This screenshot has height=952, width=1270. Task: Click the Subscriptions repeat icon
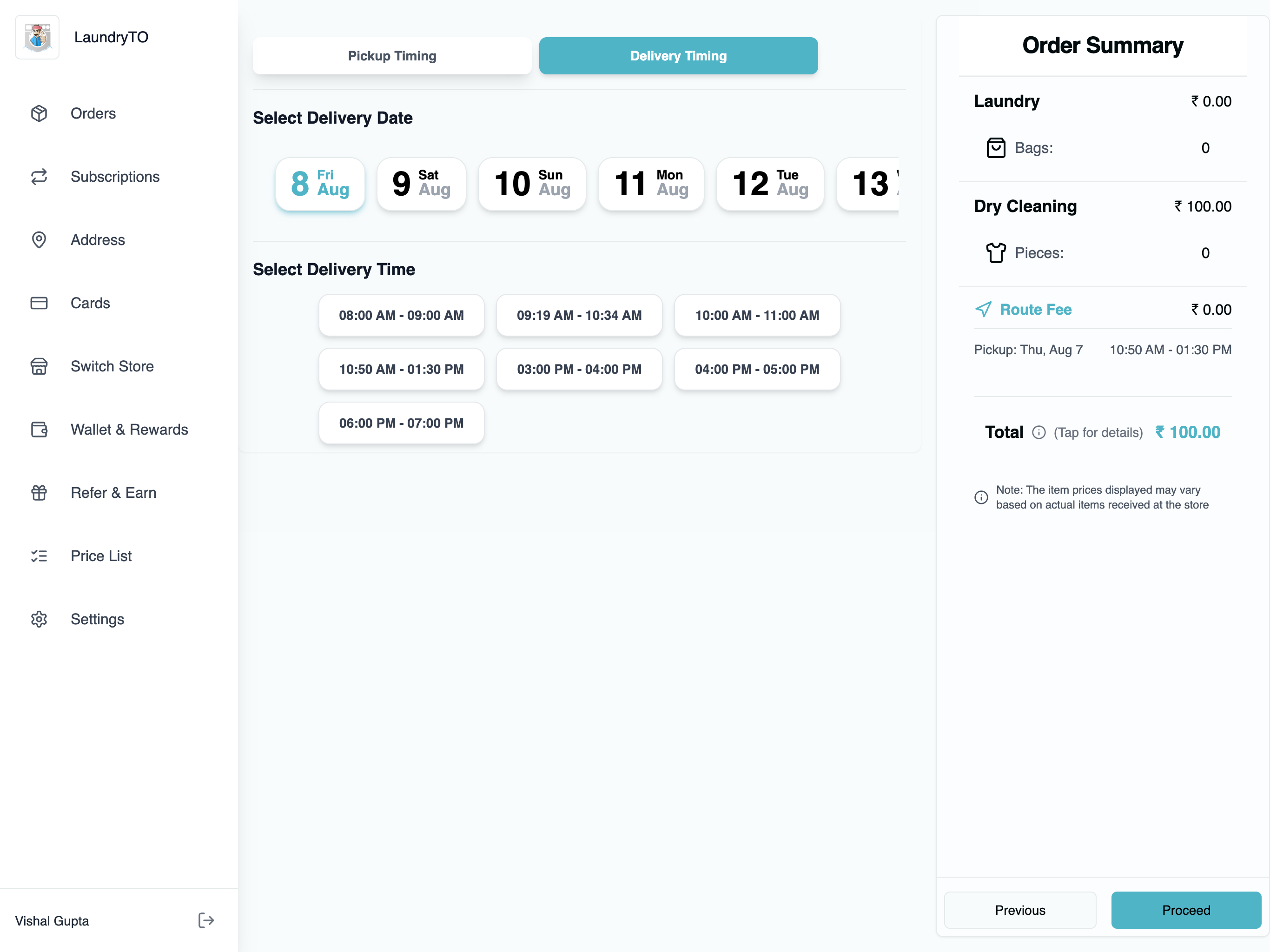pyautogui.click(x=39, y=177)
